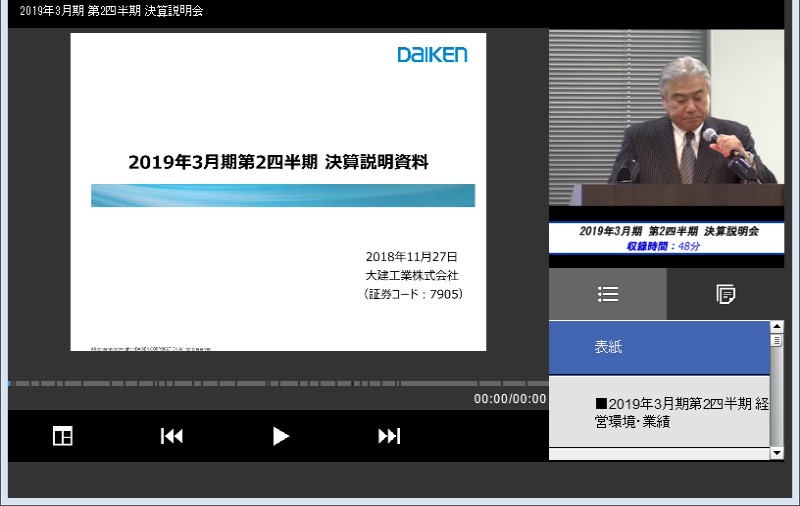The width and height of the screenshot is (800, 506).
Task: Switch to the slide notes tab
Action: [x=725, y=294]
